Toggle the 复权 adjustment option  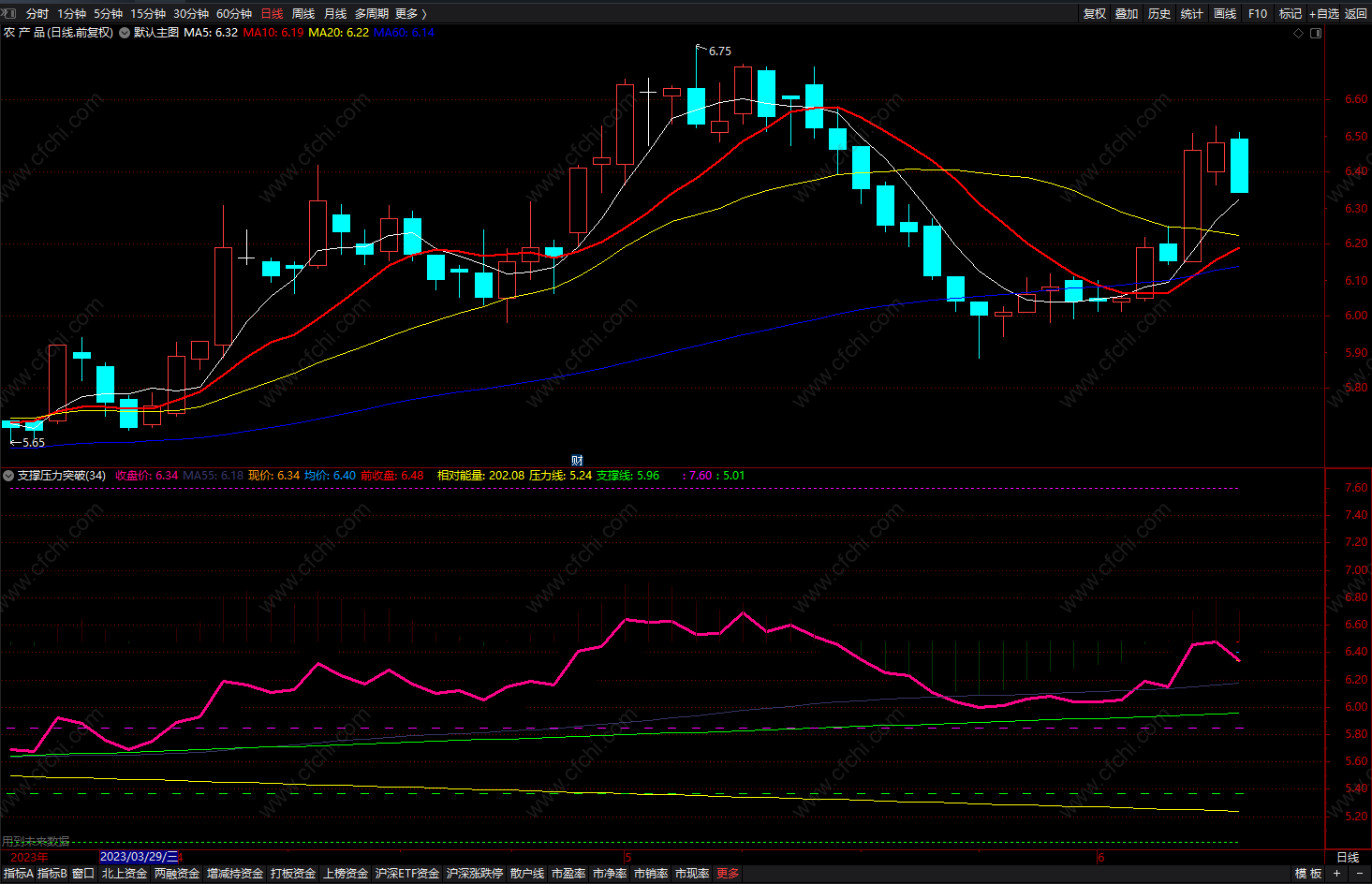click(x=1094, y=13)
